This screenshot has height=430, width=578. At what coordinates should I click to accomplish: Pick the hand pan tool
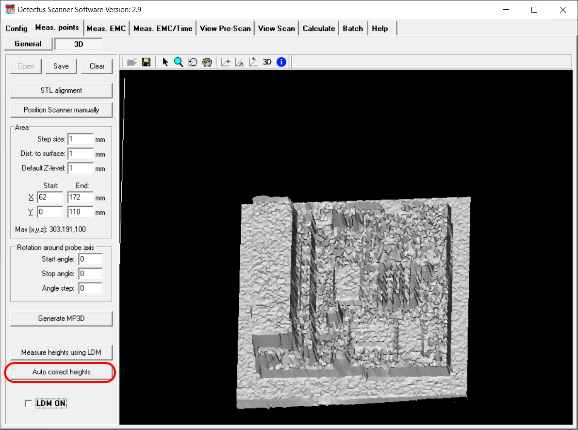(x=207, y=62)
